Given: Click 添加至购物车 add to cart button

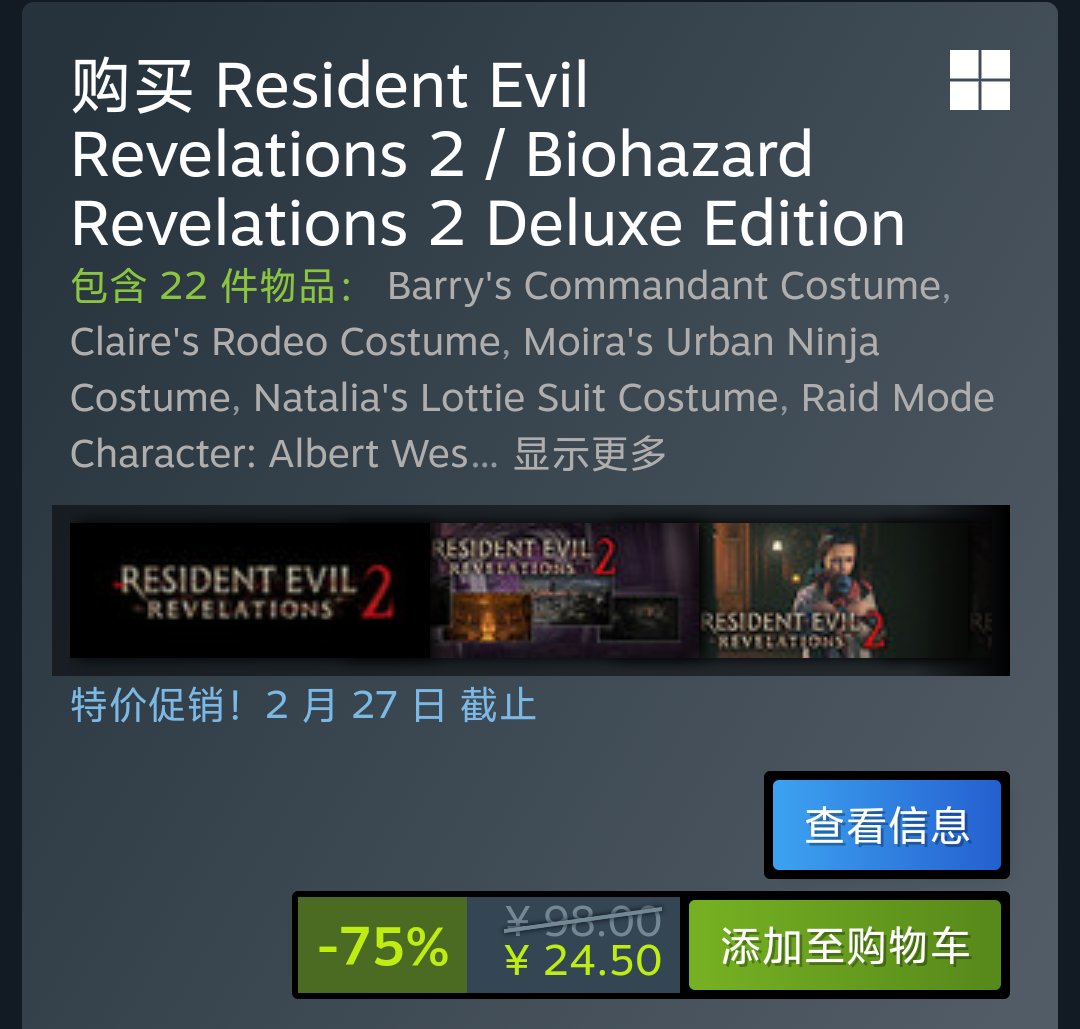Looking at the screenshot, I should point(844,945).
